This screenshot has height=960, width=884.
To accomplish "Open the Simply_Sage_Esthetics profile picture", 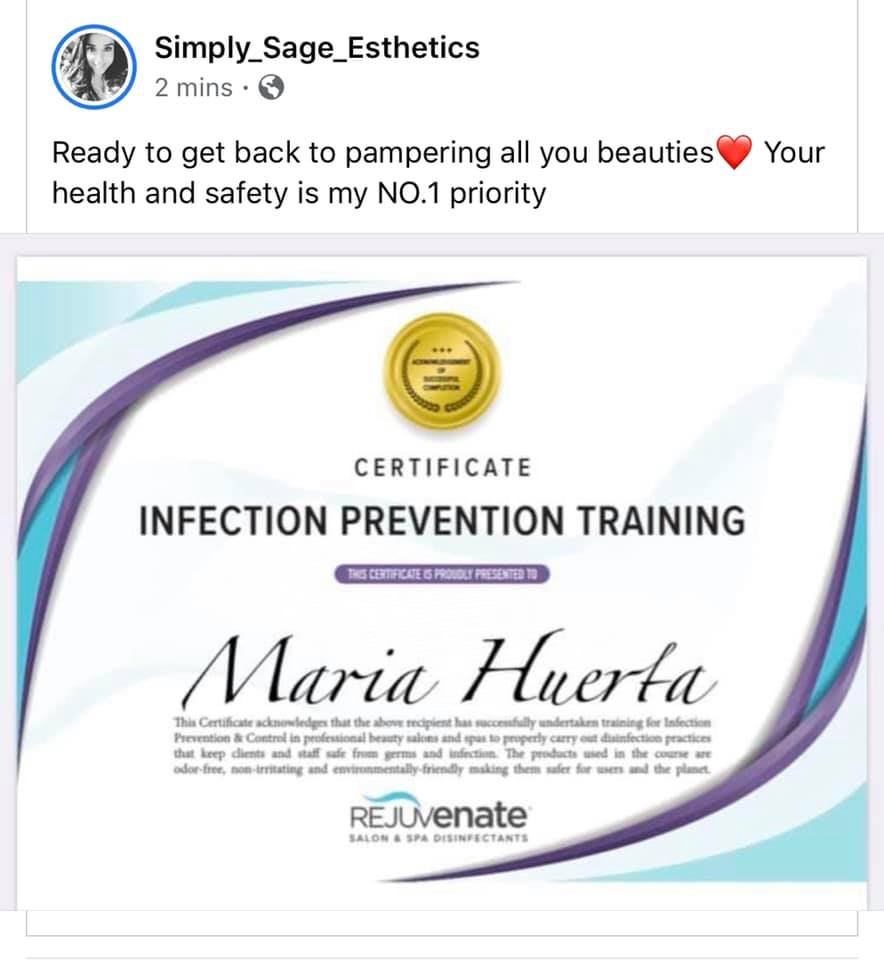I will coord(94,67).
